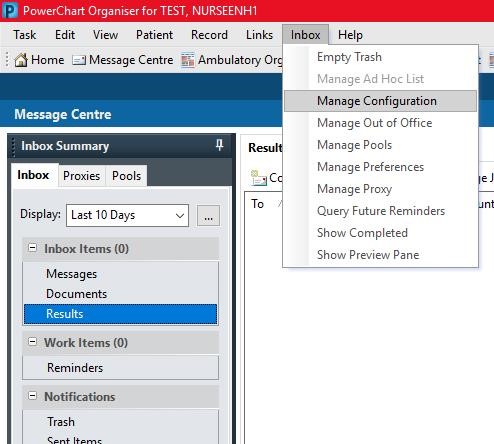
Task: Collapse the Notifications section
Action: coord(33,396)
